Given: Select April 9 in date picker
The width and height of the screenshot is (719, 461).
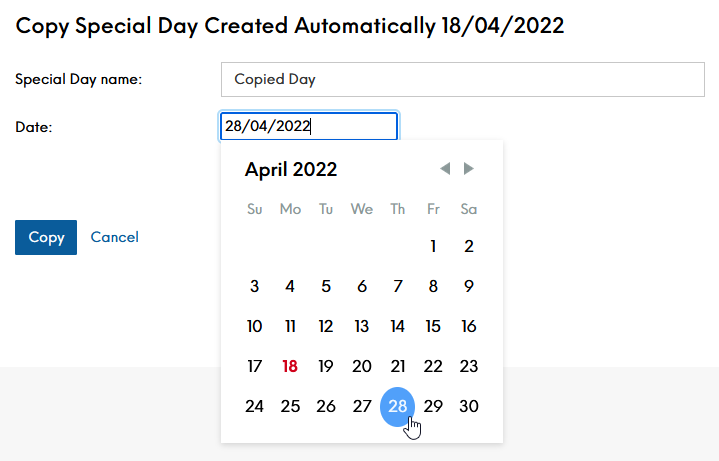Looking at the screenshot, I should [x=469, y=287].
